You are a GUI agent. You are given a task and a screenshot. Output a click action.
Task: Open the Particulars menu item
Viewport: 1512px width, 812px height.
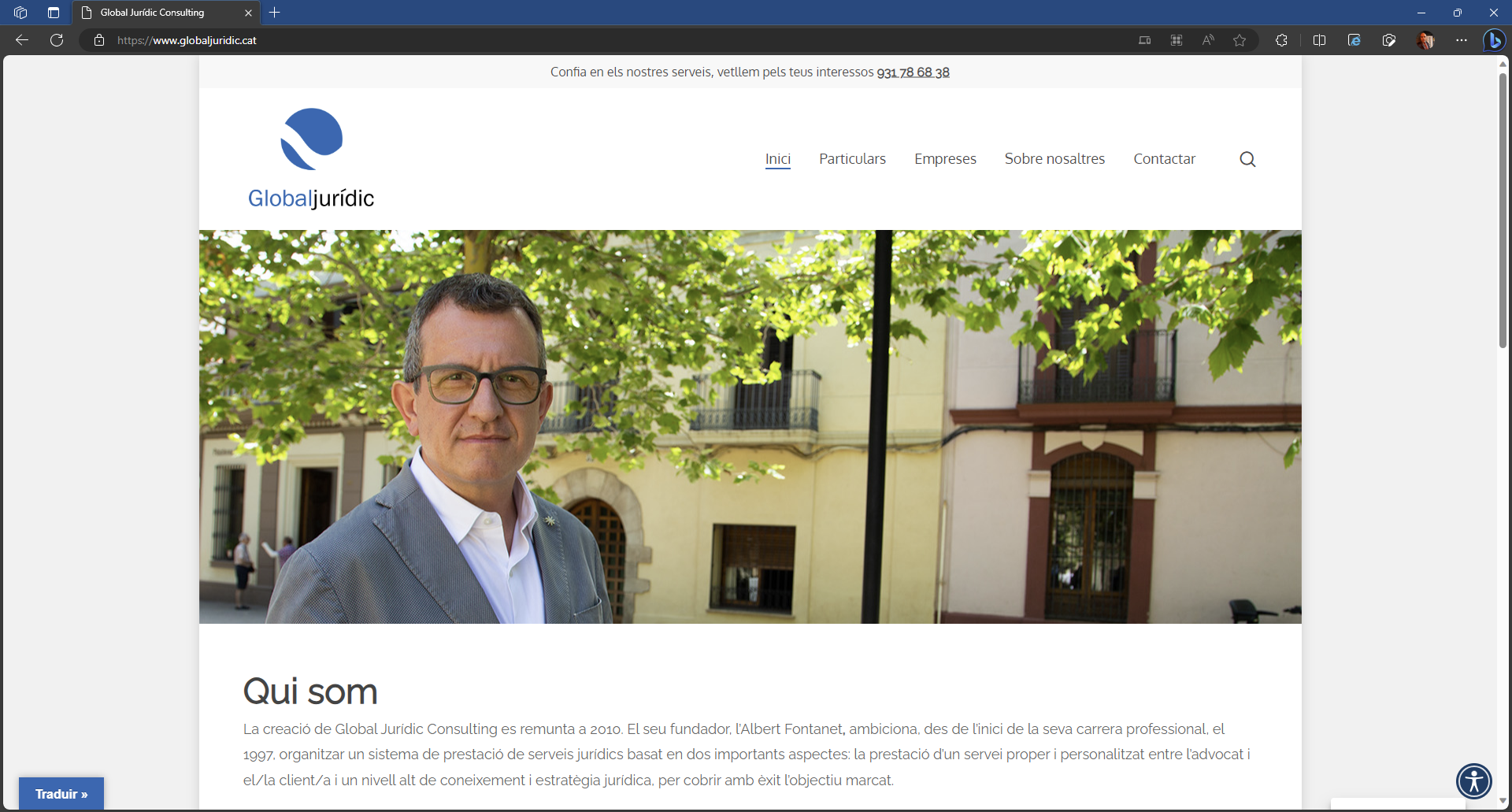852,159
